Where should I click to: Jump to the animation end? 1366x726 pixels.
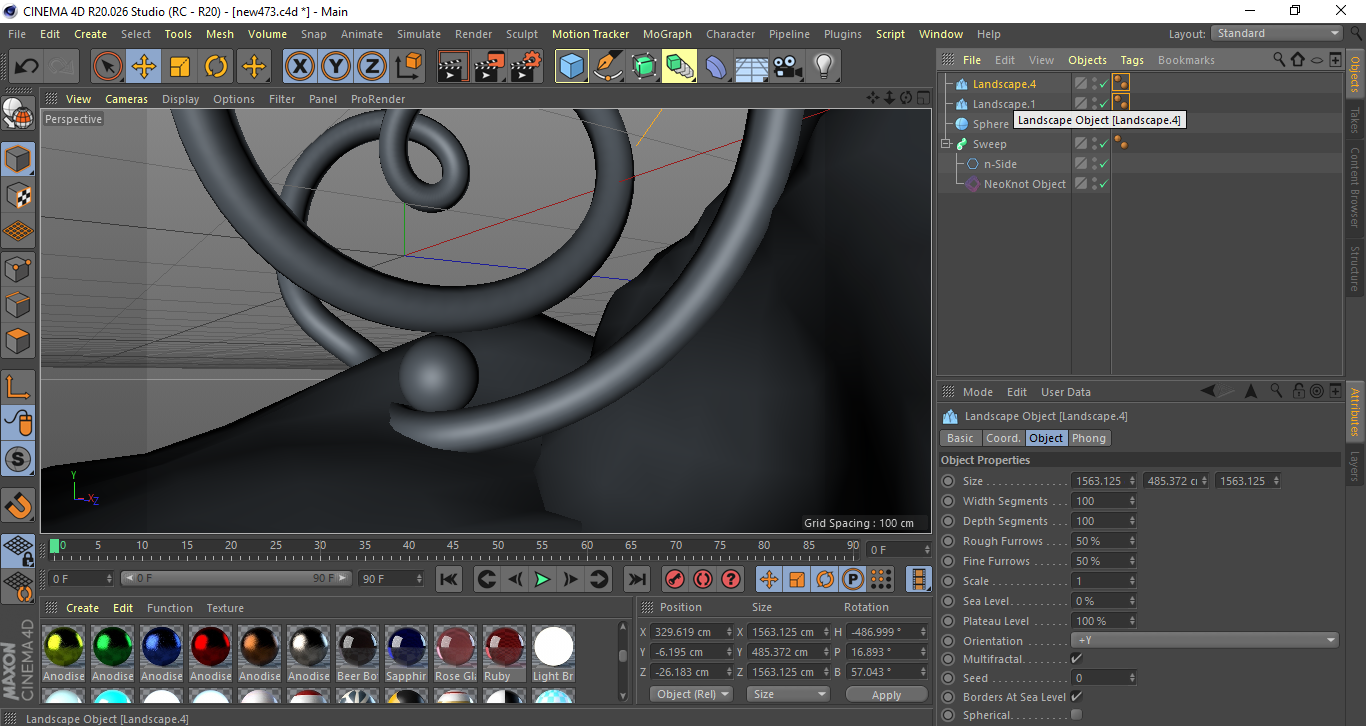point(637,579)
